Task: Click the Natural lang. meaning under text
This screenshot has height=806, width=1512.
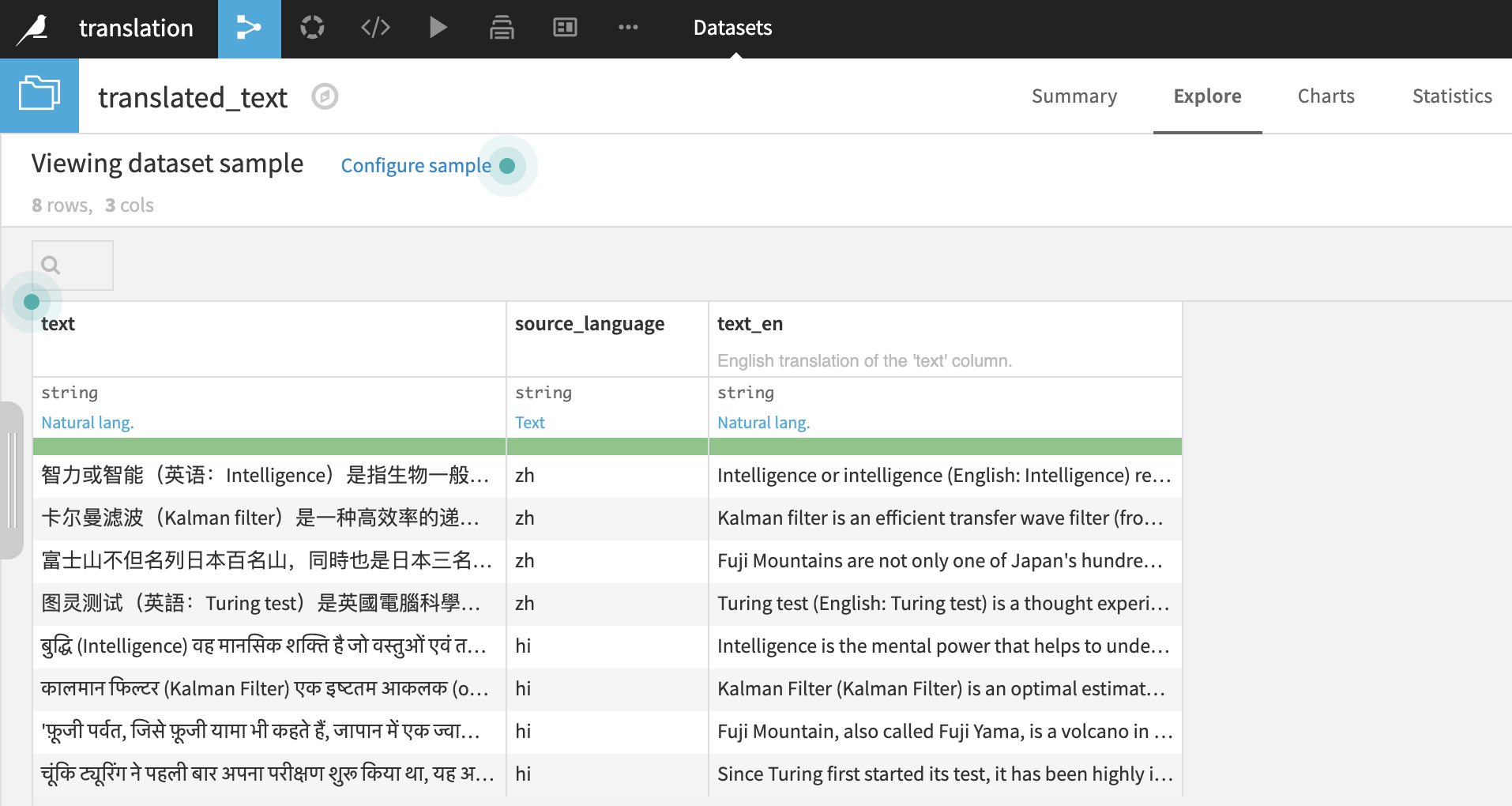Action: tap(87, 422)
